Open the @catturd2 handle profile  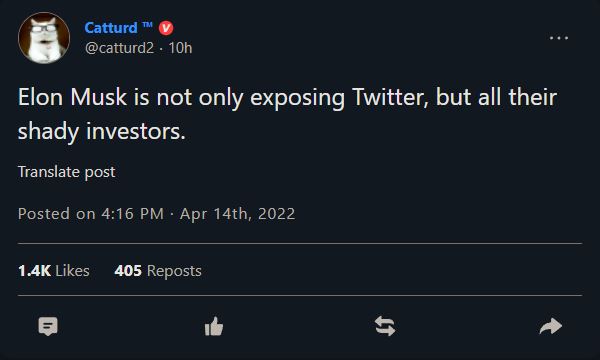(x=119, y=48)
